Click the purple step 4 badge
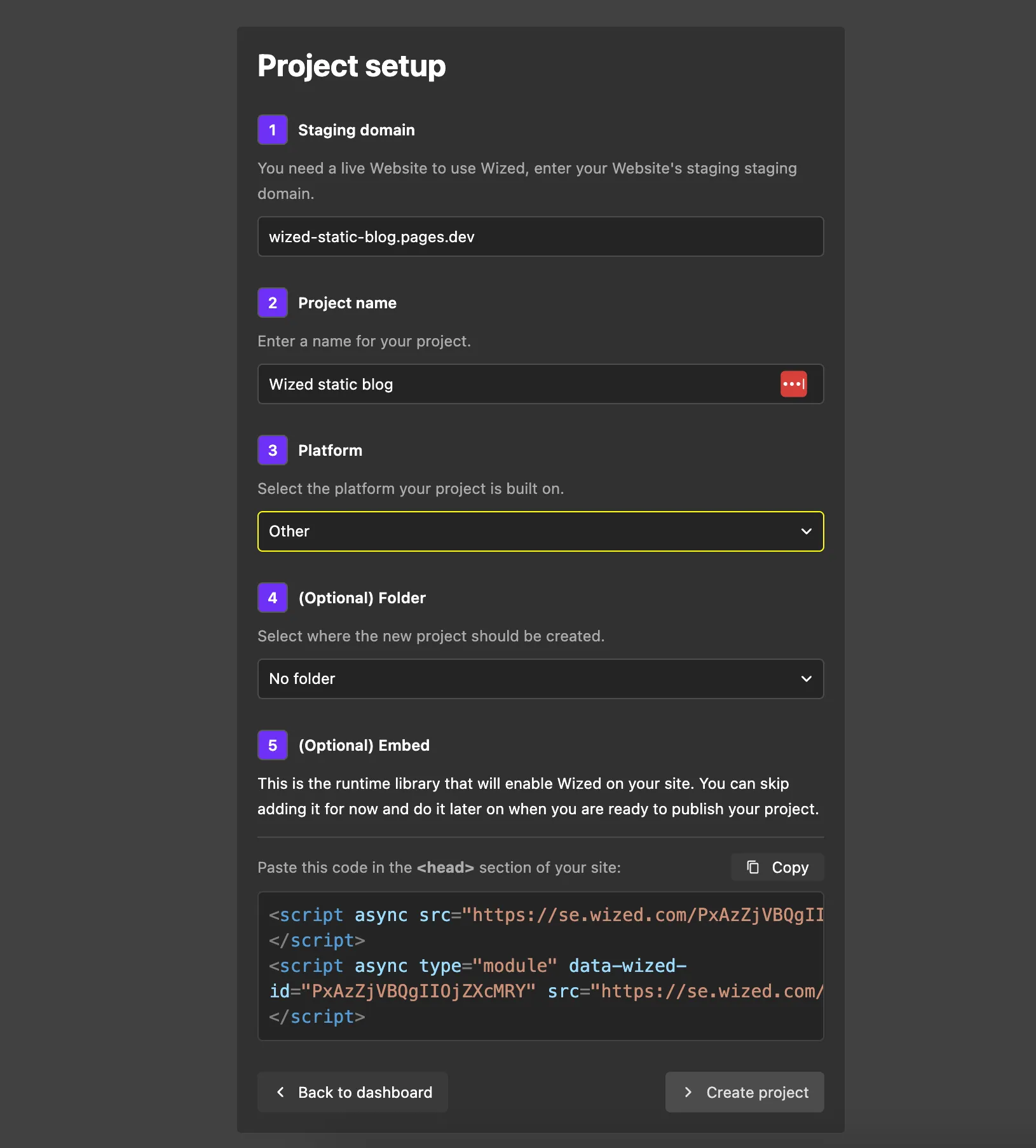This screenshot has height=1148, width=1036. 273,598
